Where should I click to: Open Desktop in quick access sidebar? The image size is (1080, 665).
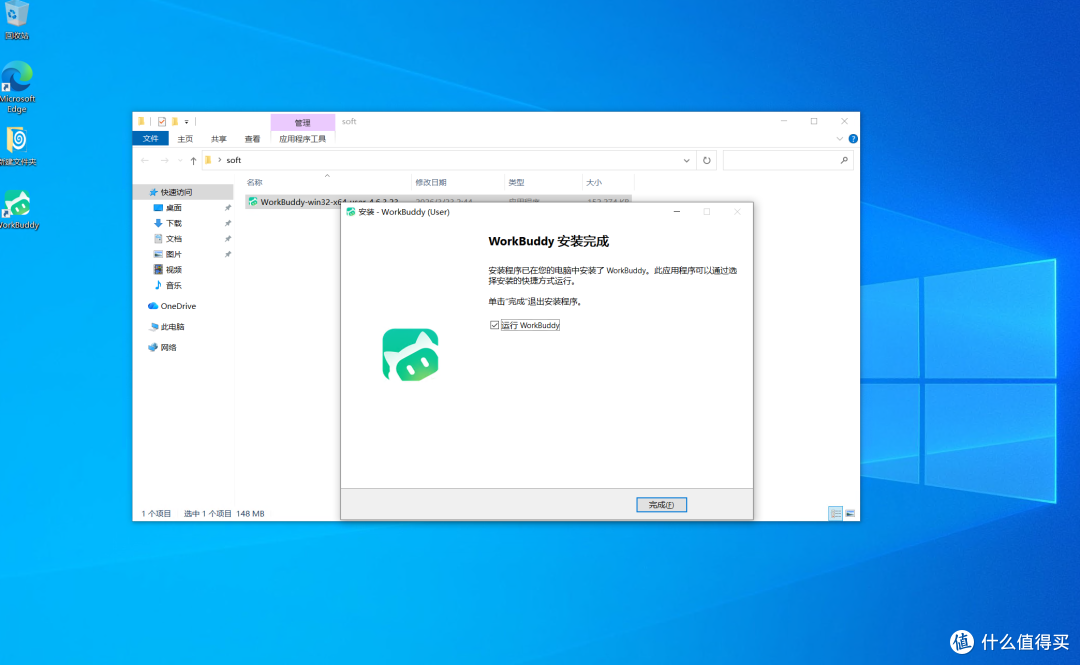[x=173, y=207]
